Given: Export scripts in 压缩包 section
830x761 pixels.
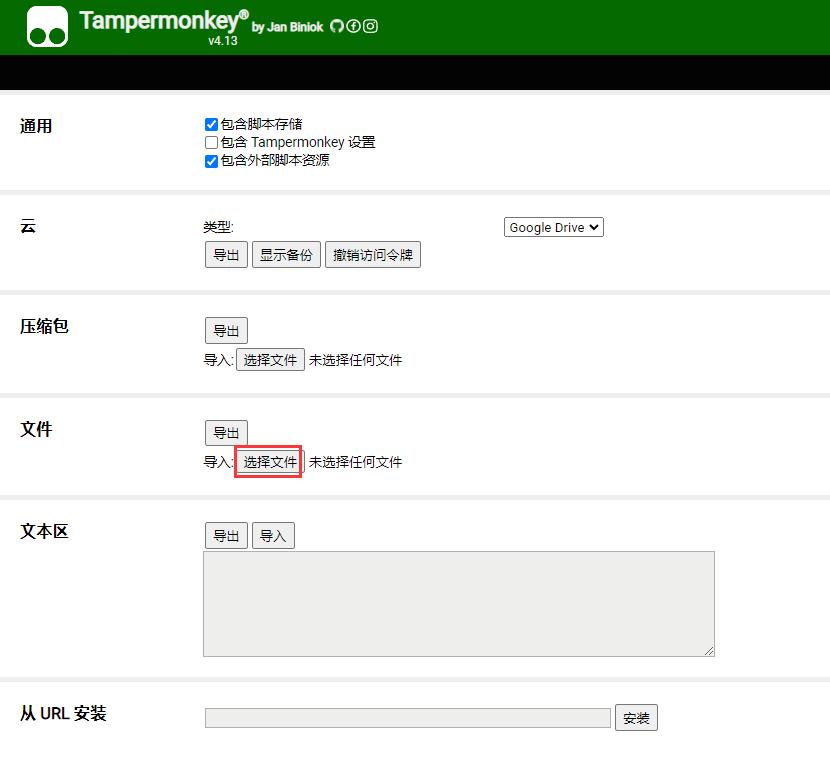Looking at the screenshot, I should 226,331.
